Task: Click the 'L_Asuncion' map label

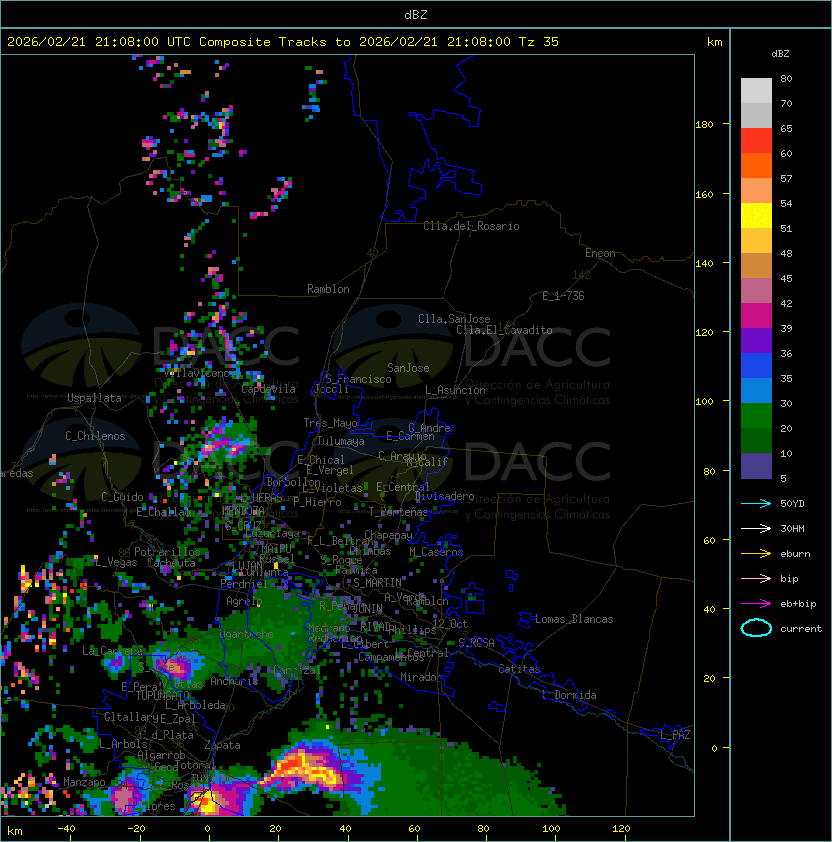Action: (x=455, y=390)
